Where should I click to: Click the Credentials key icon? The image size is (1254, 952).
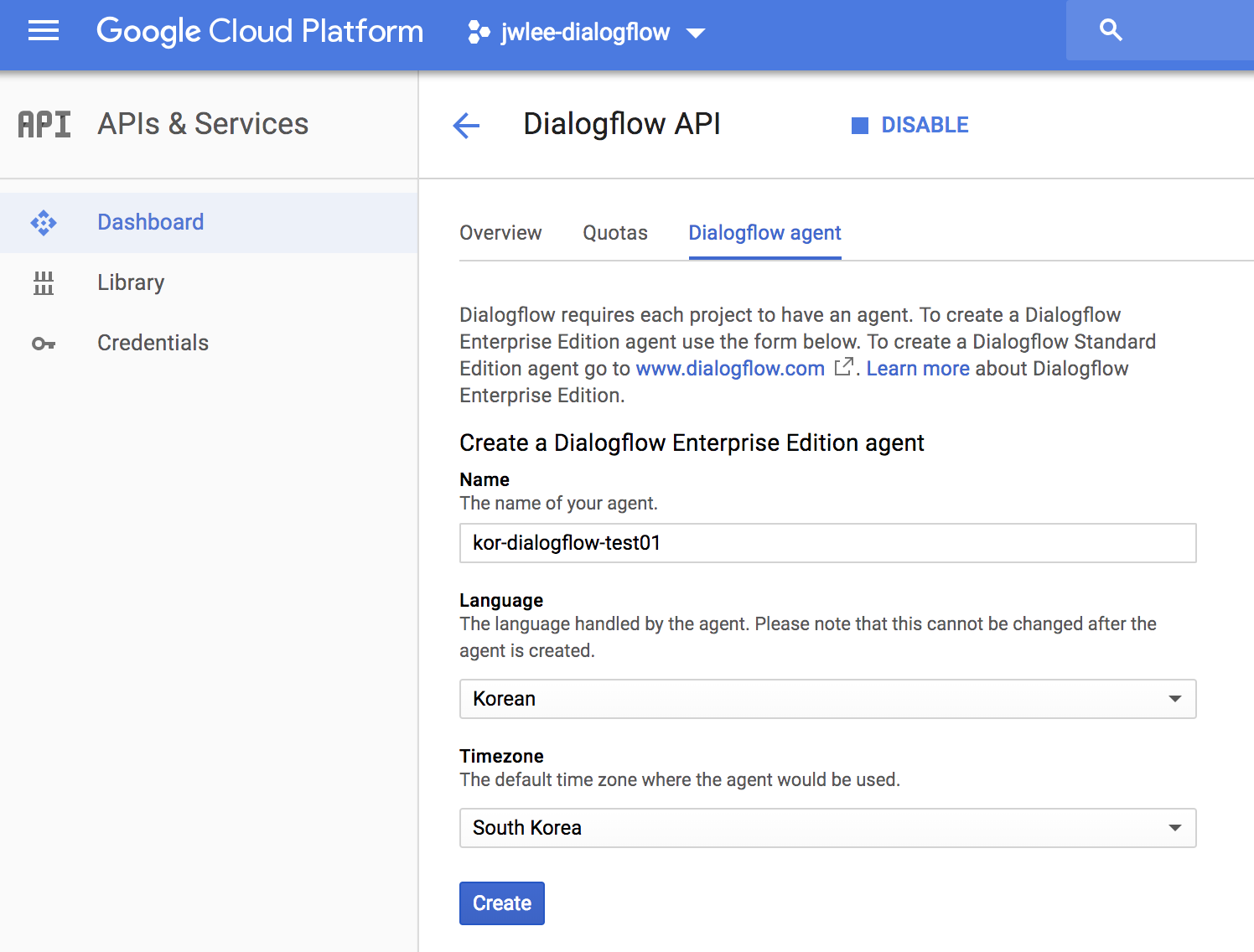click(44, 344)
